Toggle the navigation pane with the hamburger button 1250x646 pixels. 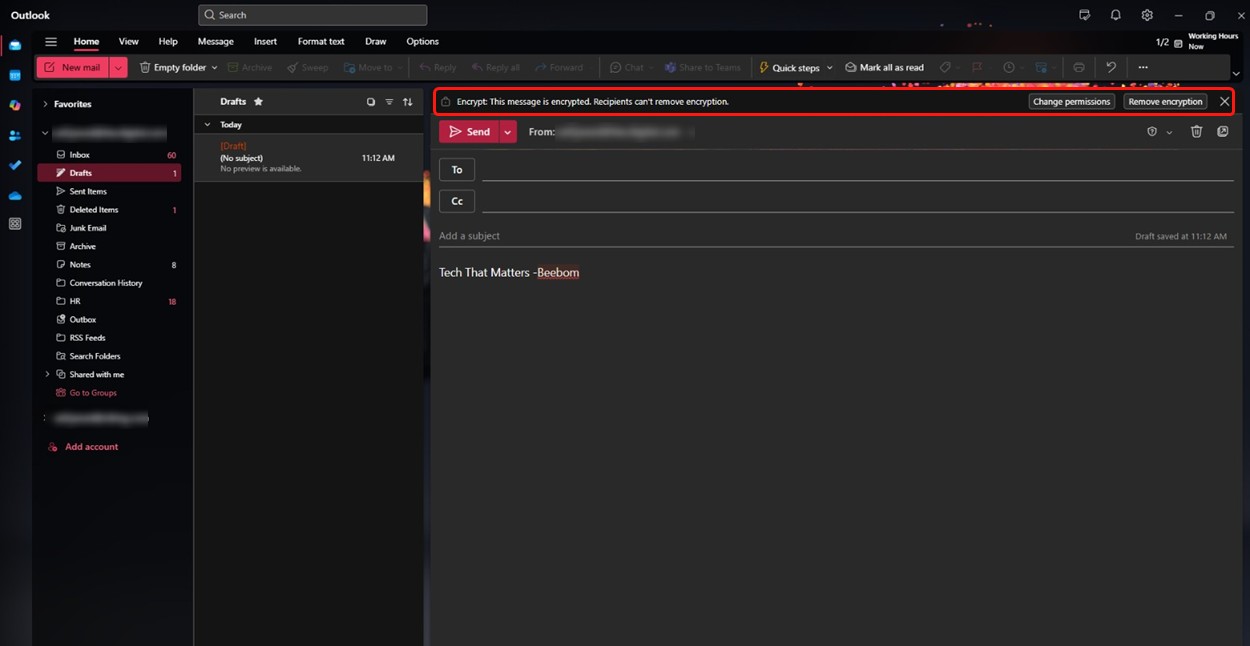51,42
